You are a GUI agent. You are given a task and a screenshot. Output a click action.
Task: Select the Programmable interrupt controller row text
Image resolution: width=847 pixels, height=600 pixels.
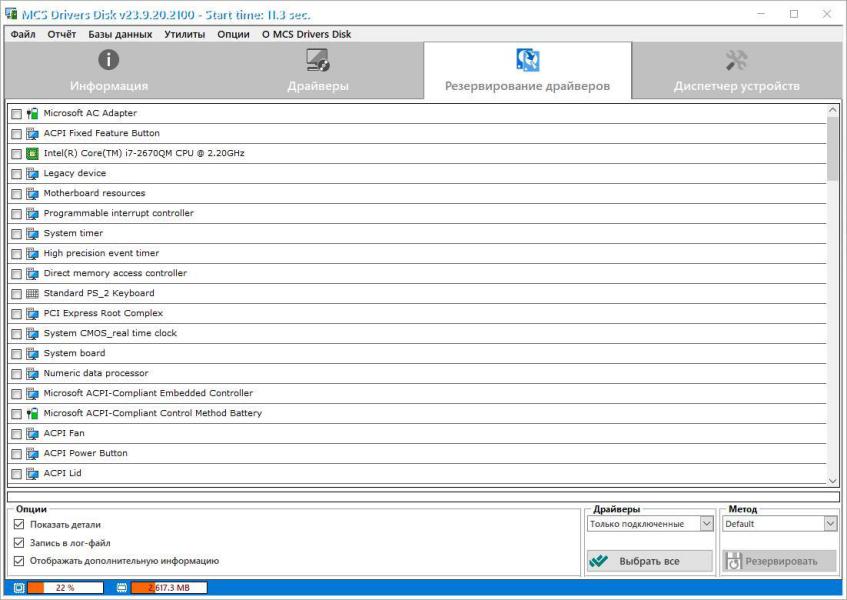pyautogui.click(x=118, y=213)
